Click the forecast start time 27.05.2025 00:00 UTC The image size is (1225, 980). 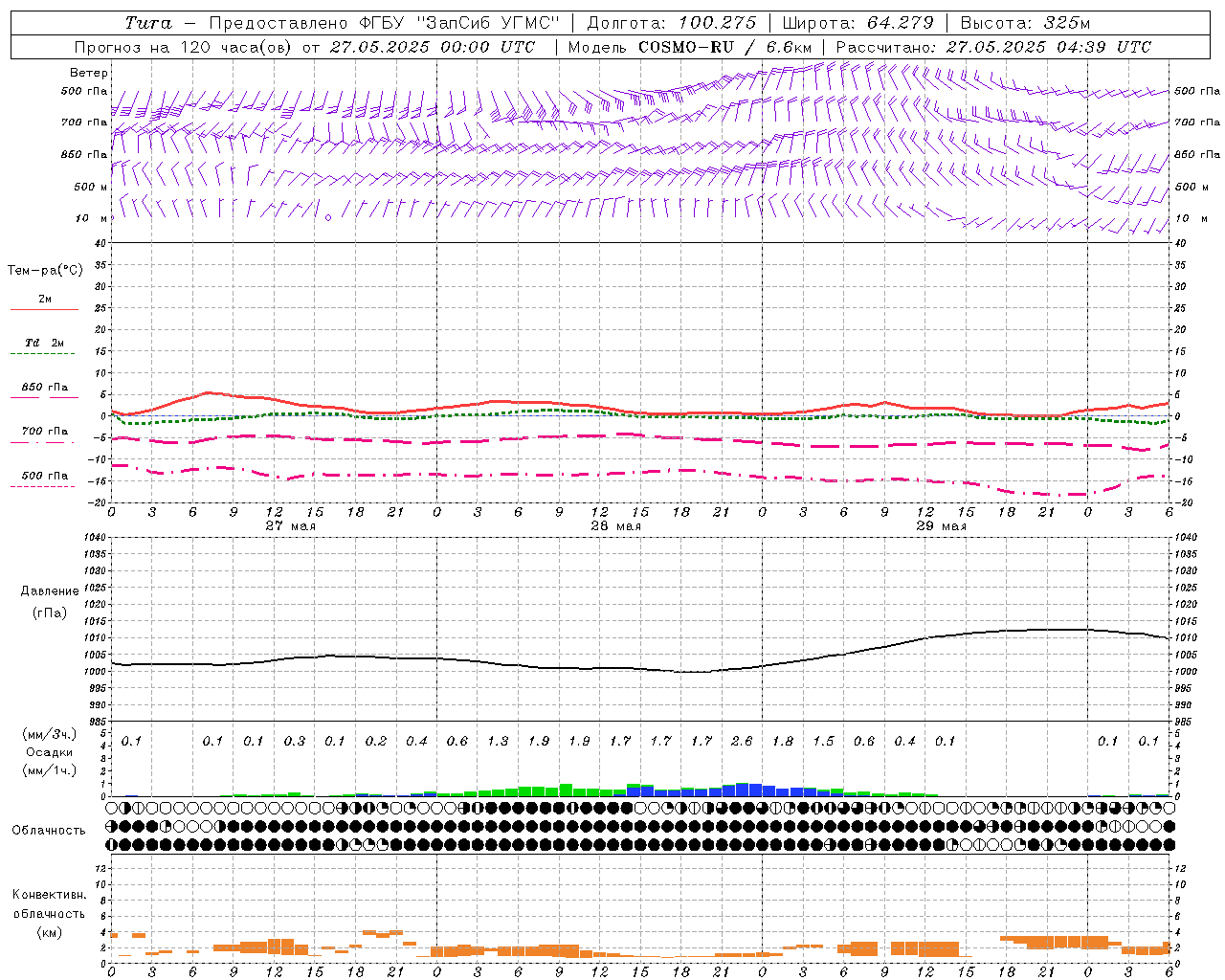tap(433, 47)
